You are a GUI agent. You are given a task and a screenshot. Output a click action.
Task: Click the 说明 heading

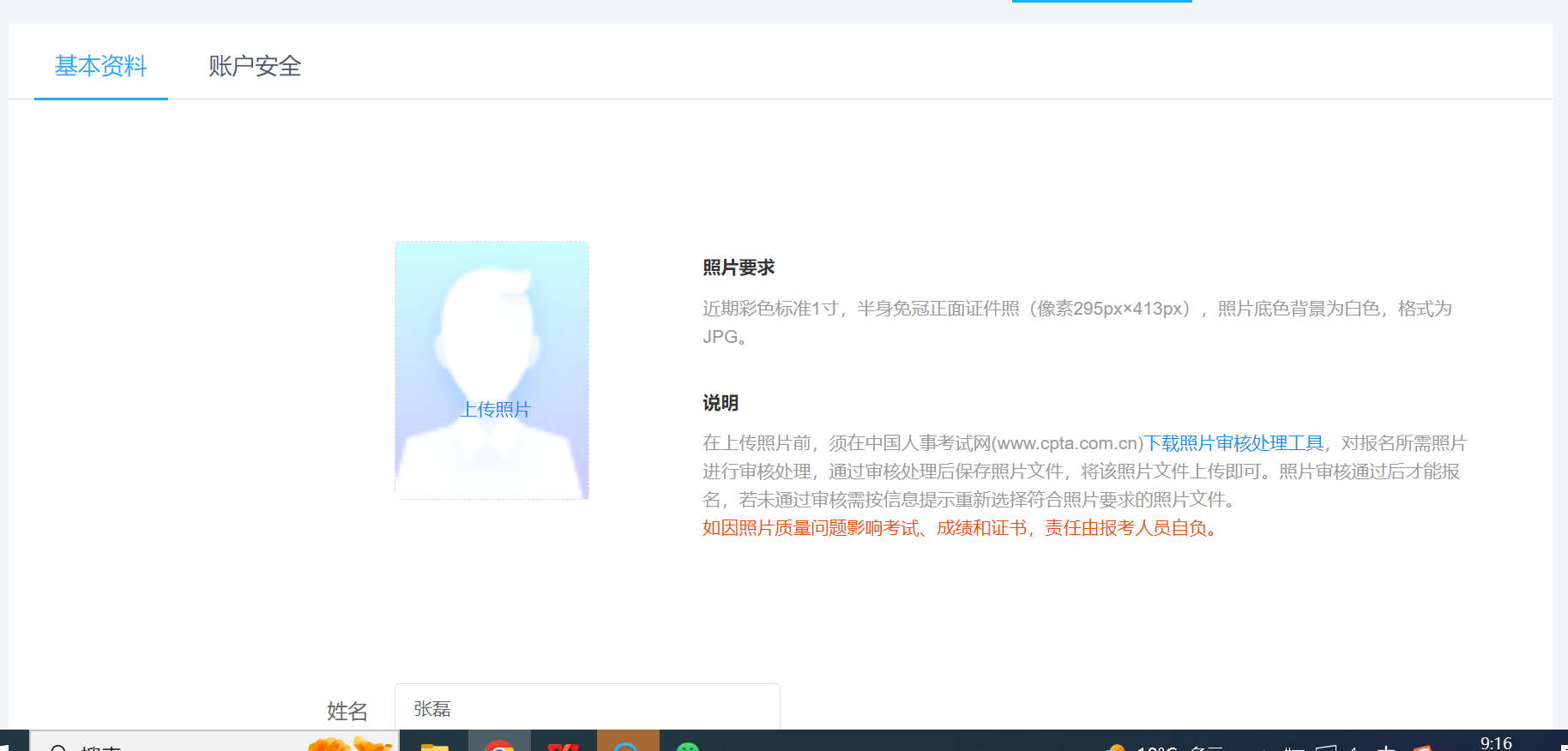click(721, 403)
